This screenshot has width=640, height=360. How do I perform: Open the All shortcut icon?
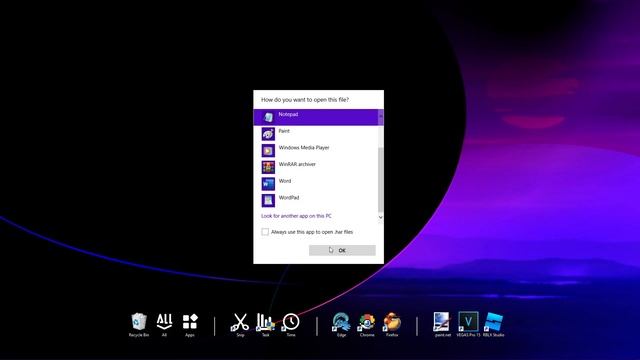point(164,325)
